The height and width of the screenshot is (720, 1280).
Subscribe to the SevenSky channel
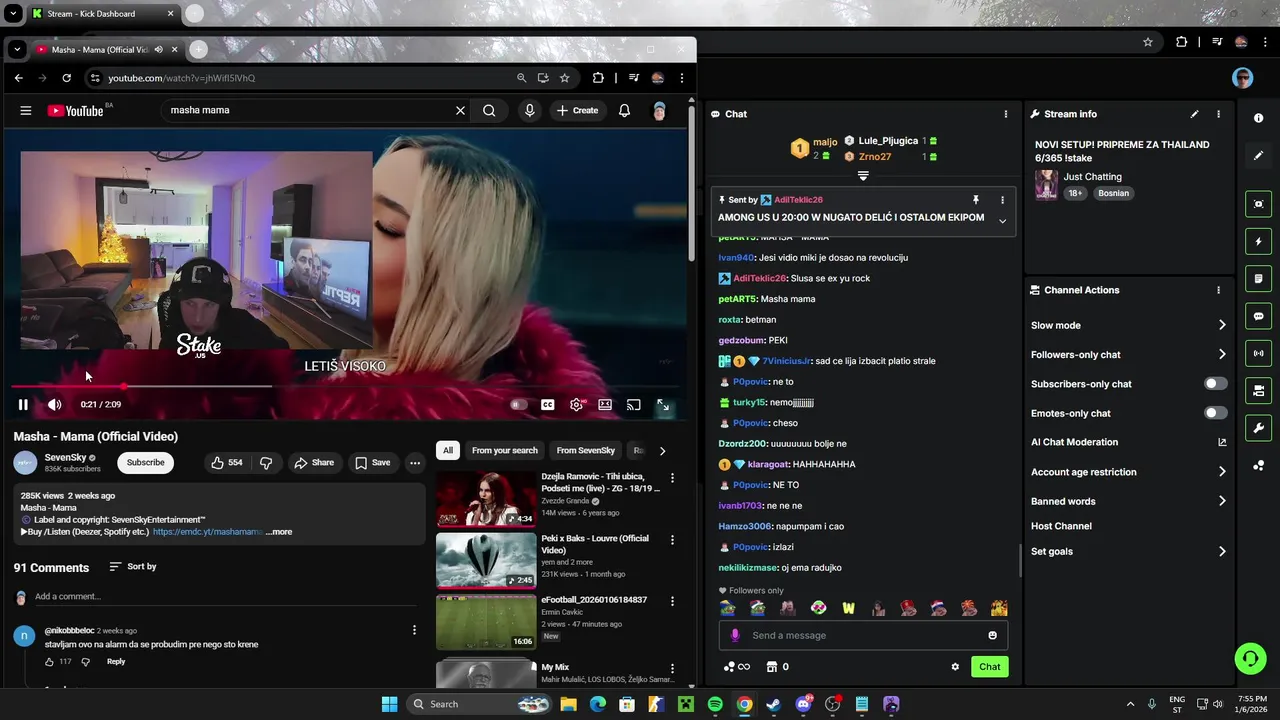[x=145, y=463]
